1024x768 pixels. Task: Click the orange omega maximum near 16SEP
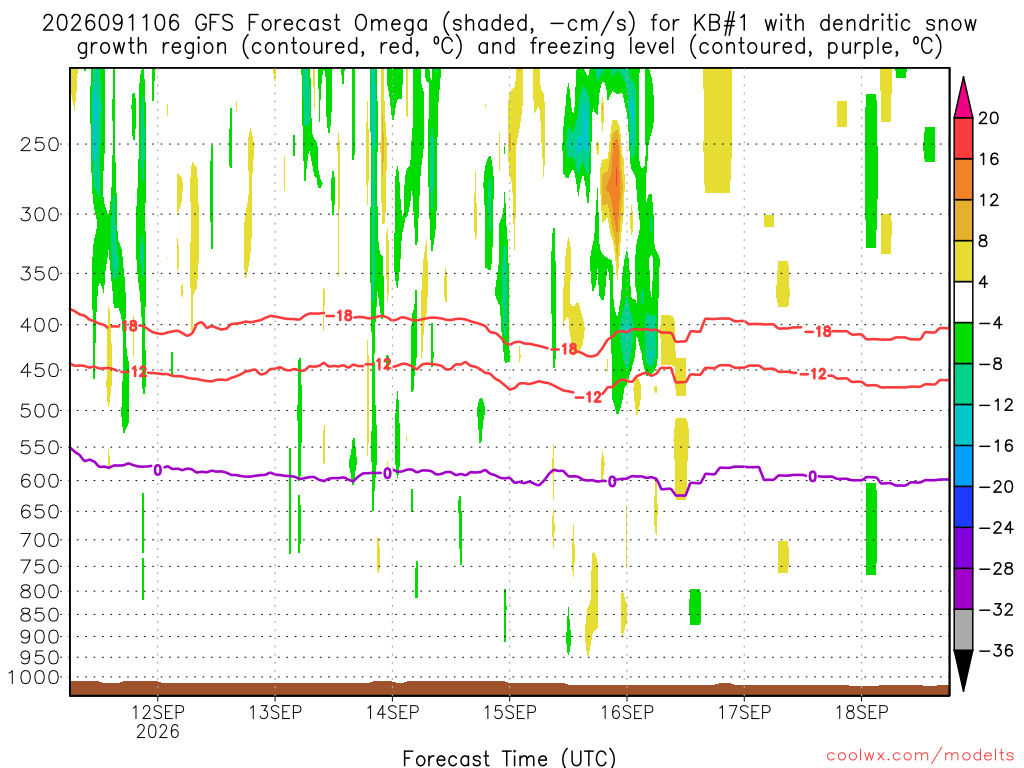[x=615, y=183]
